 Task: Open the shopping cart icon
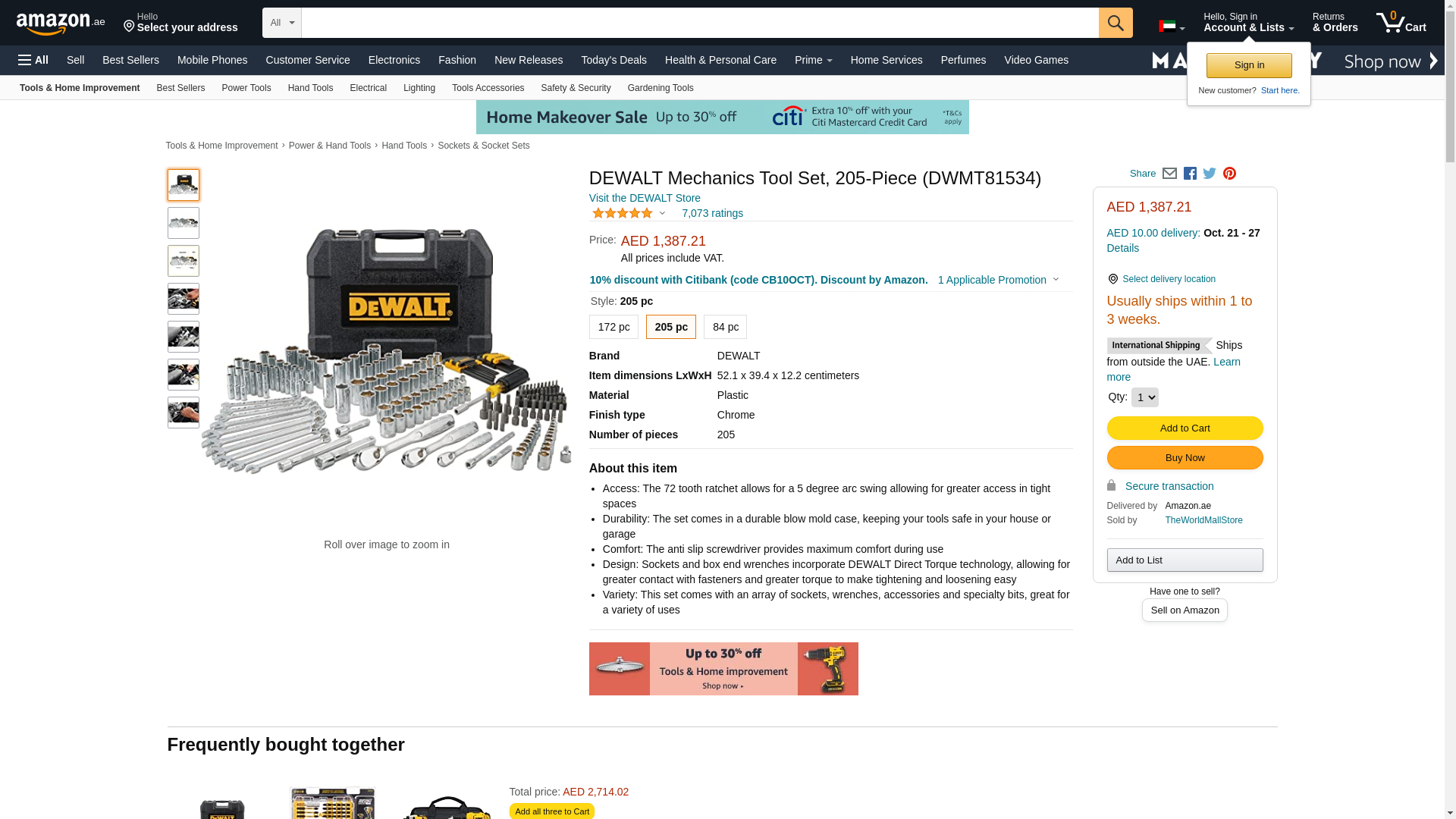tap(1401, 23)
